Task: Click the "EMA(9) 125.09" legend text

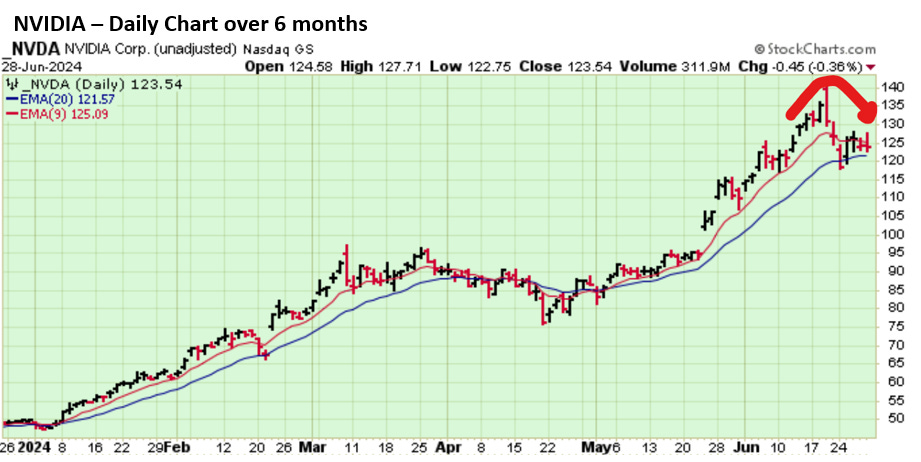Action: pyautogui.click(x=64, y=114)
